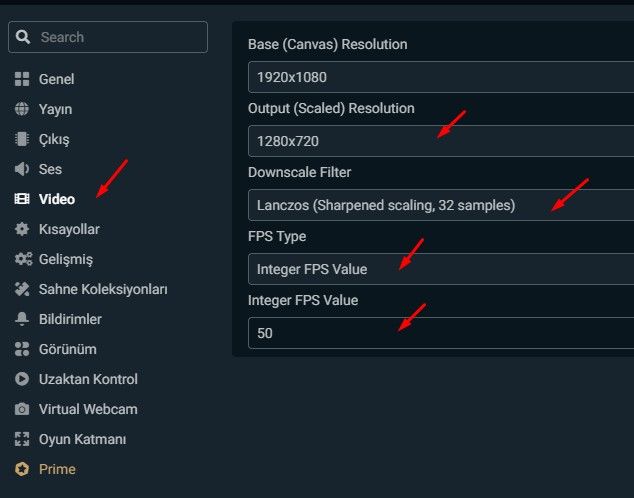Click the Gelişmiş gears icon
This screenshot has width=634, height=498.
[22, 259]
